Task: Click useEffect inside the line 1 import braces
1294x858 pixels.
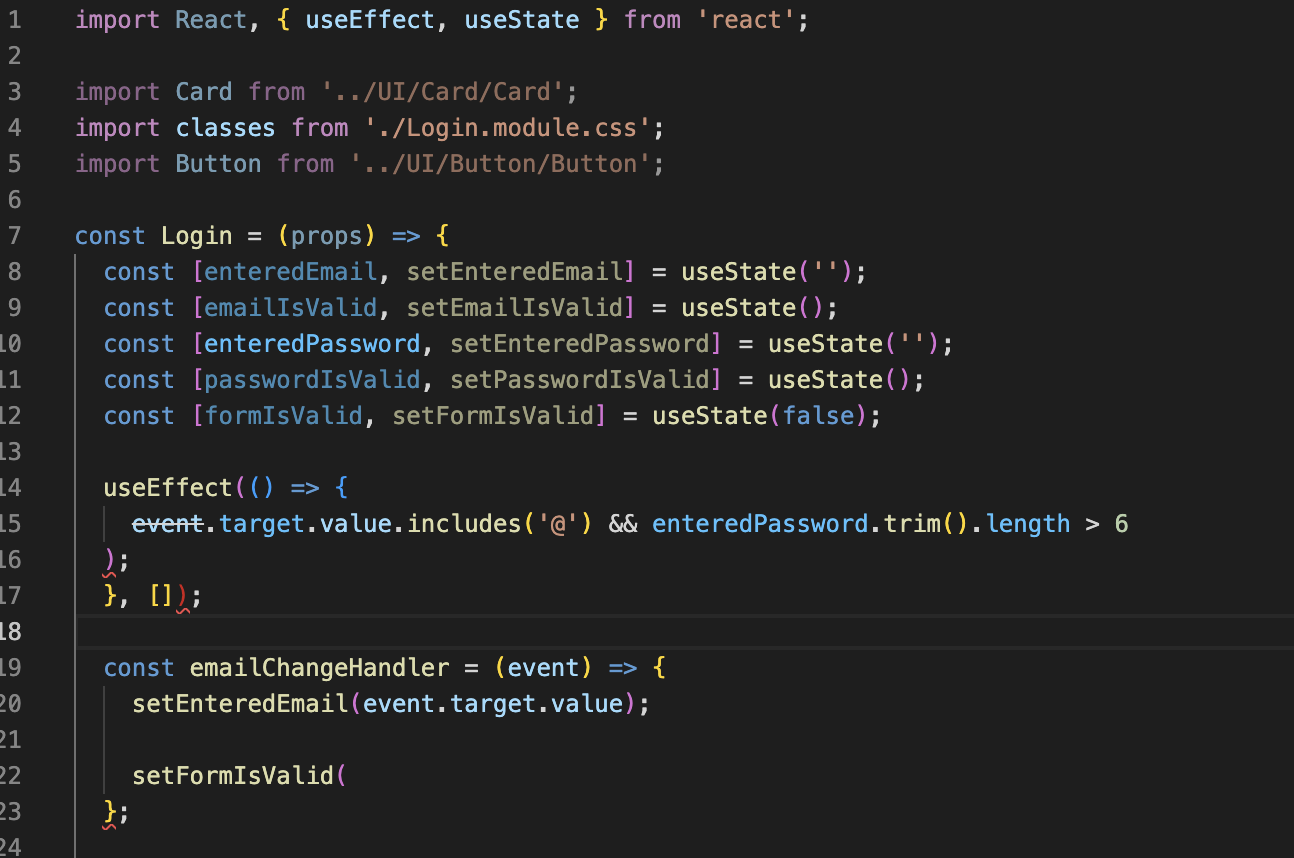Action: 370,20
